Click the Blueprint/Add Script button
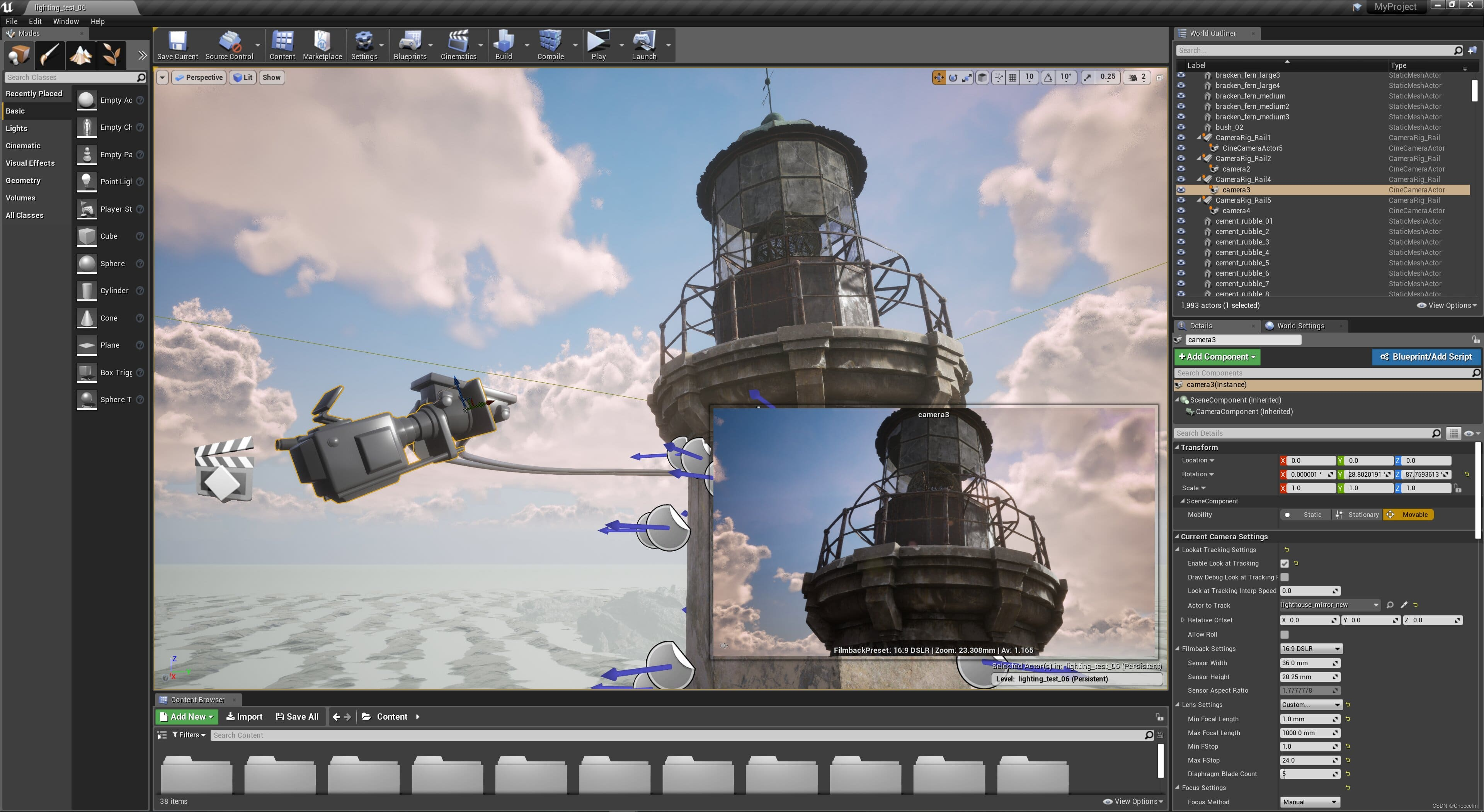 pyautogui.click(x=1425, y=357)
